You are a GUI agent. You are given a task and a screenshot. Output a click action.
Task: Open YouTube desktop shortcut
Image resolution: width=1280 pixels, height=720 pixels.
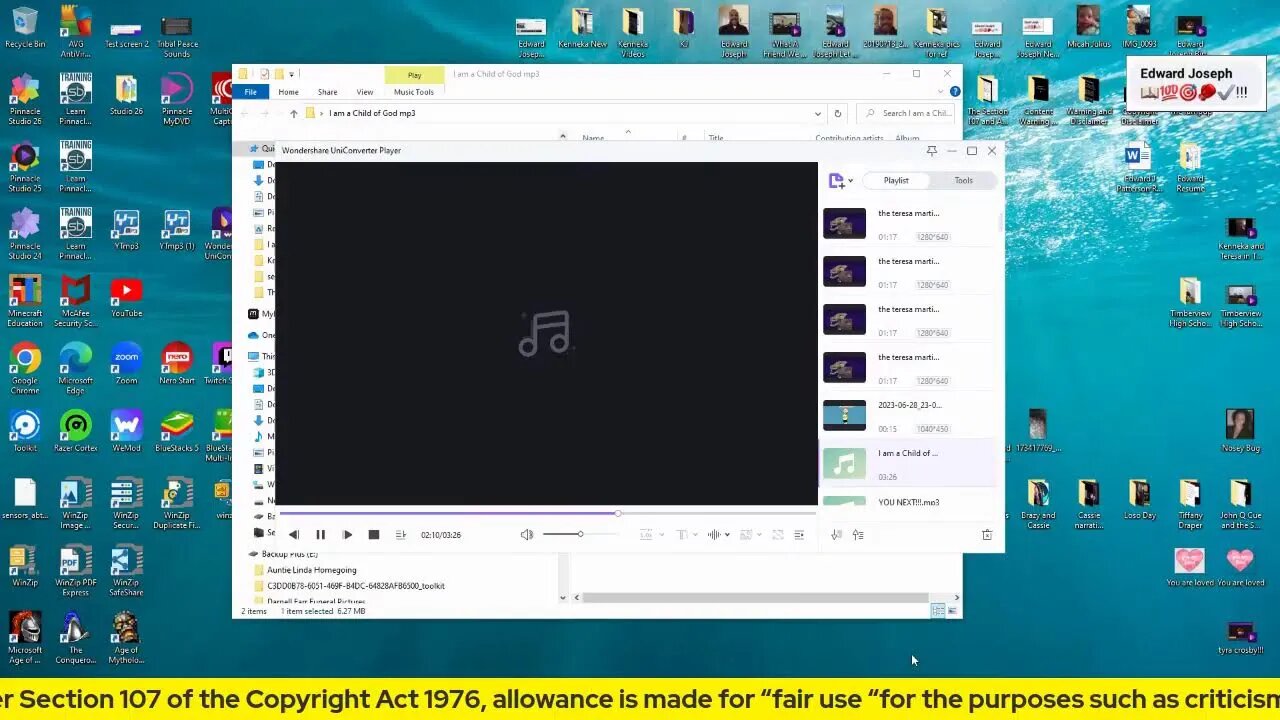coord(126,297)
